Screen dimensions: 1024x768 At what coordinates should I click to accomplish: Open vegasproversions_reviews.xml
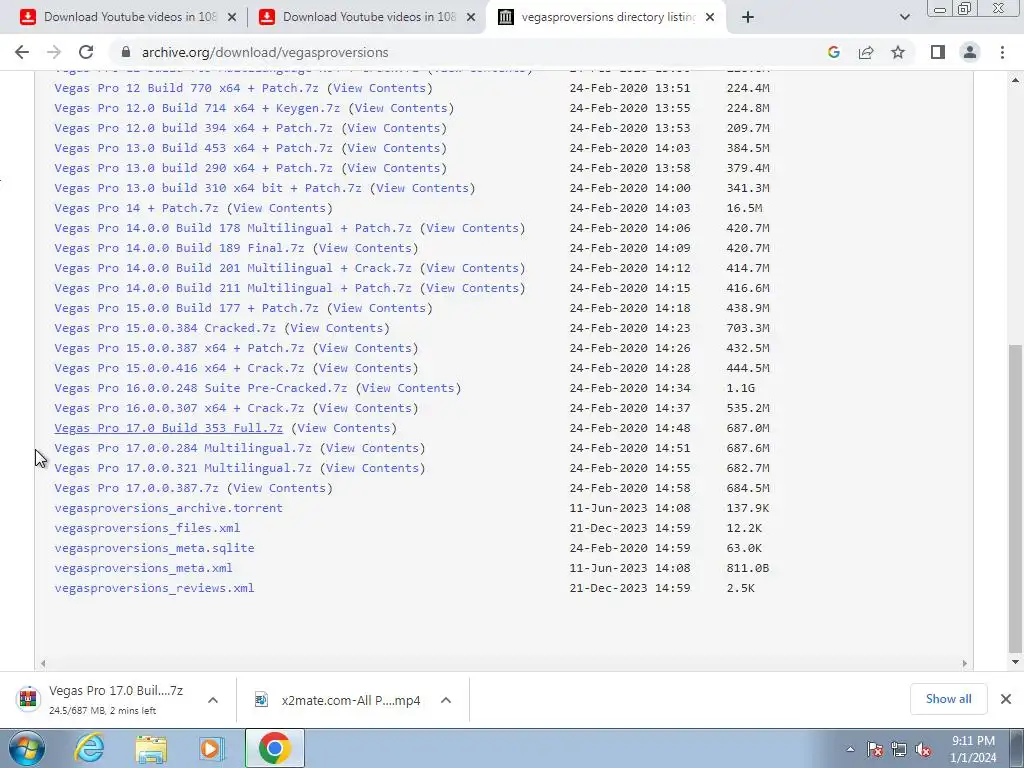[154, 588]
